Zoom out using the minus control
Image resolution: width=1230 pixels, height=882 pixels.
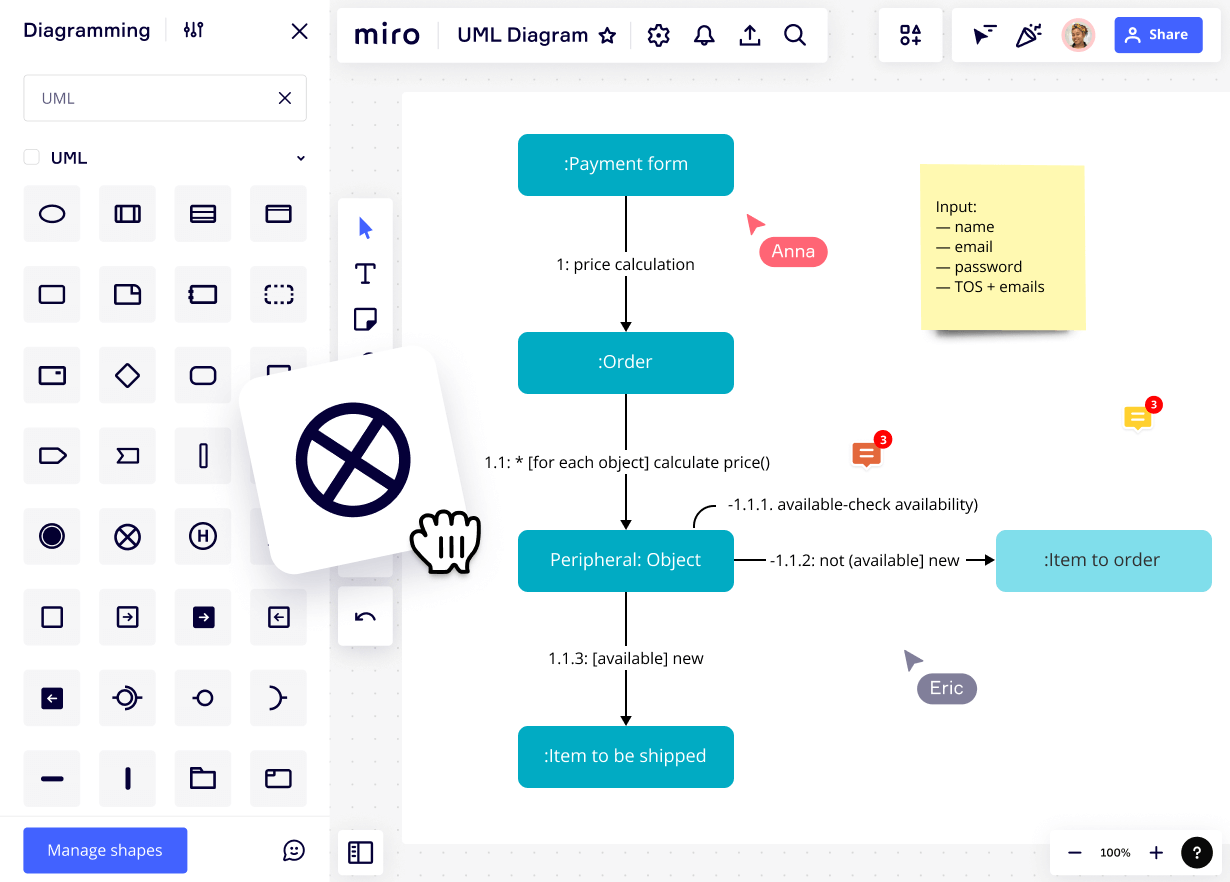coord(1074,852)
